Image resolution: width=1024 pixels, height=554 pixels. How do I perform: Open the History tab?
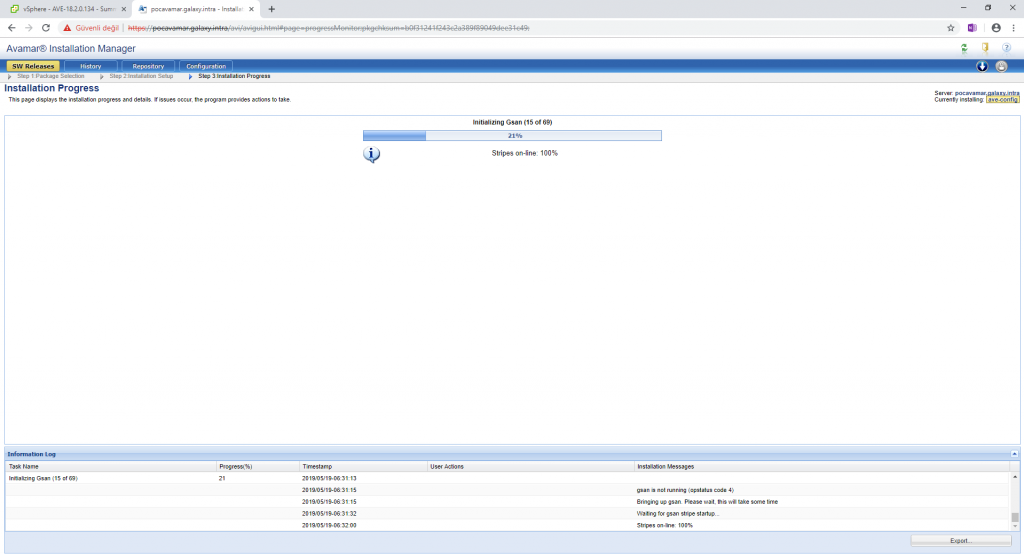click(x=90, y=66)
